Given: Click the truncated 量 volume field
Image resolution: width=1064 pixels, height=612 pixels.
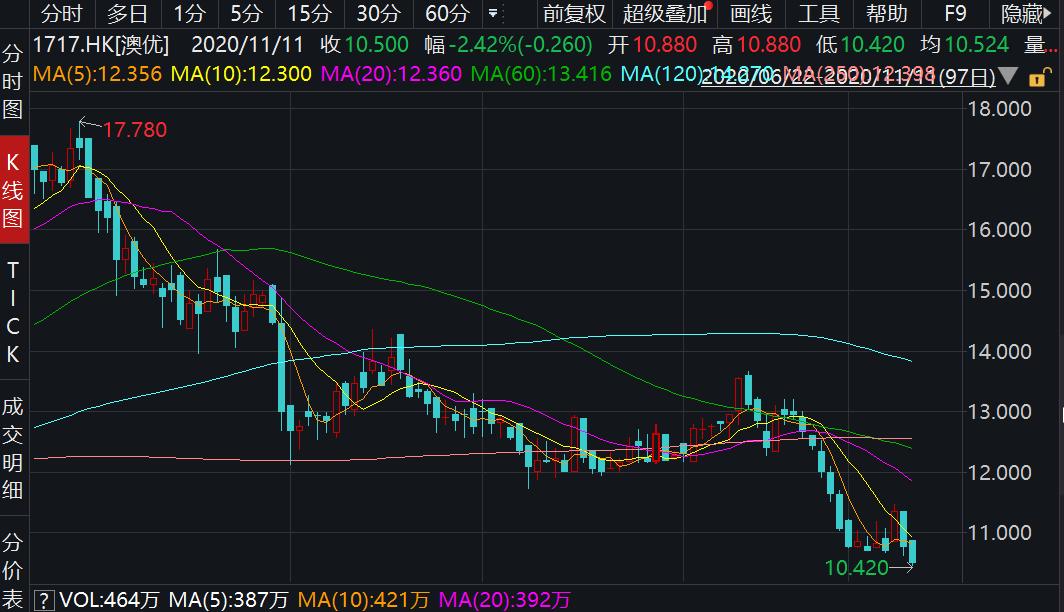Looking at the screenshot, I should pos(1040,45).
